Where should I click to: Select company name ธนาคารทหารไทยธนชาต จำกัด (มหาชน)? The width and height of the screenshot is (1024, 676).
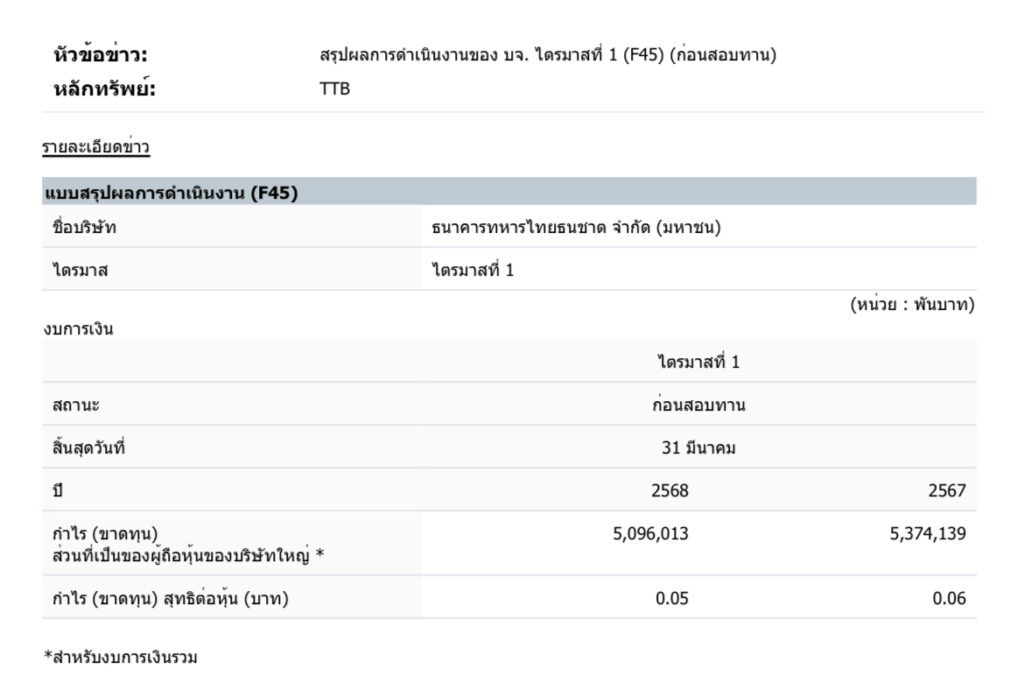(576, 227)
